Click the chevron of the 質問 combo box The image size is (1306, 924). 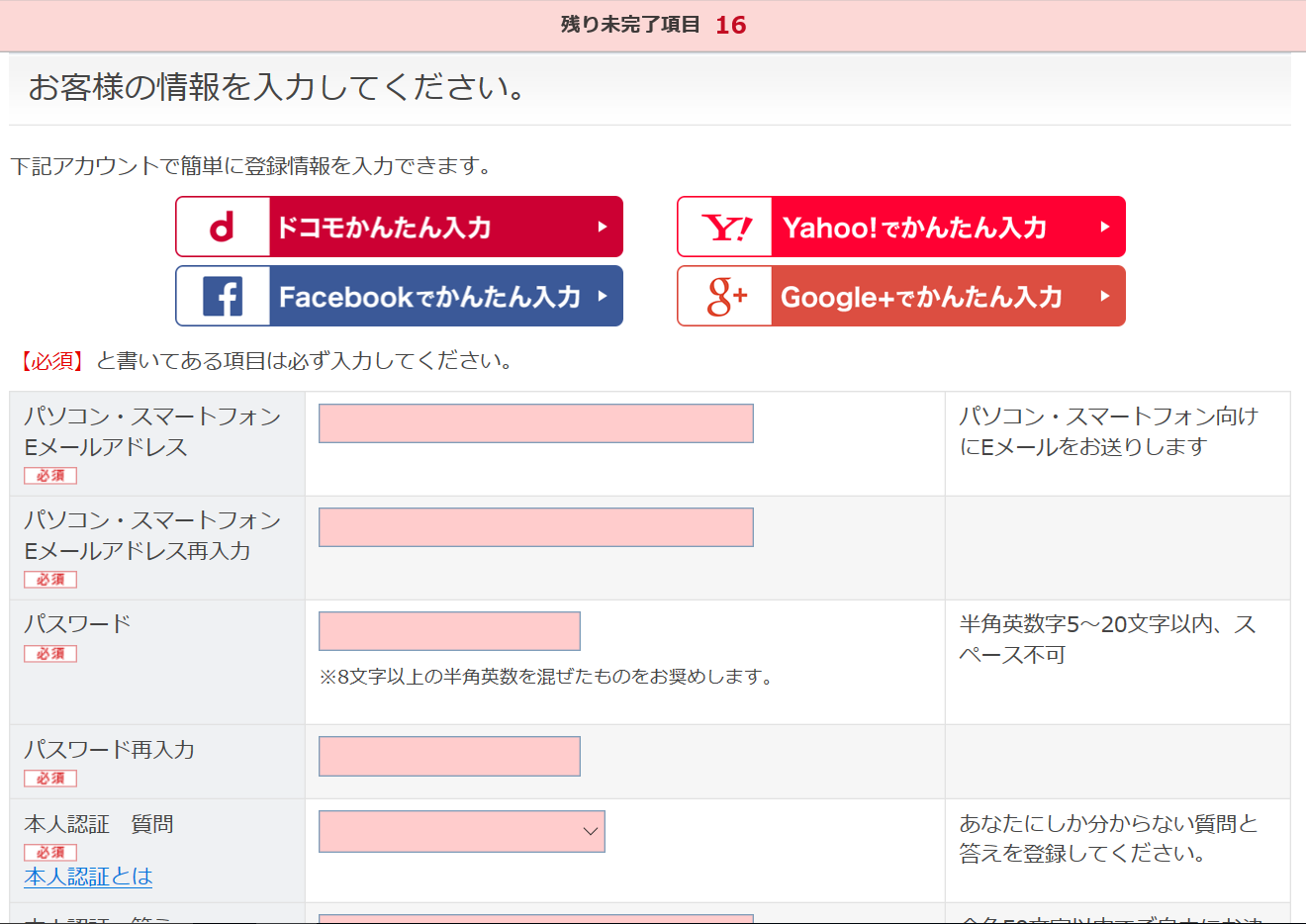(x=591, y=831)
